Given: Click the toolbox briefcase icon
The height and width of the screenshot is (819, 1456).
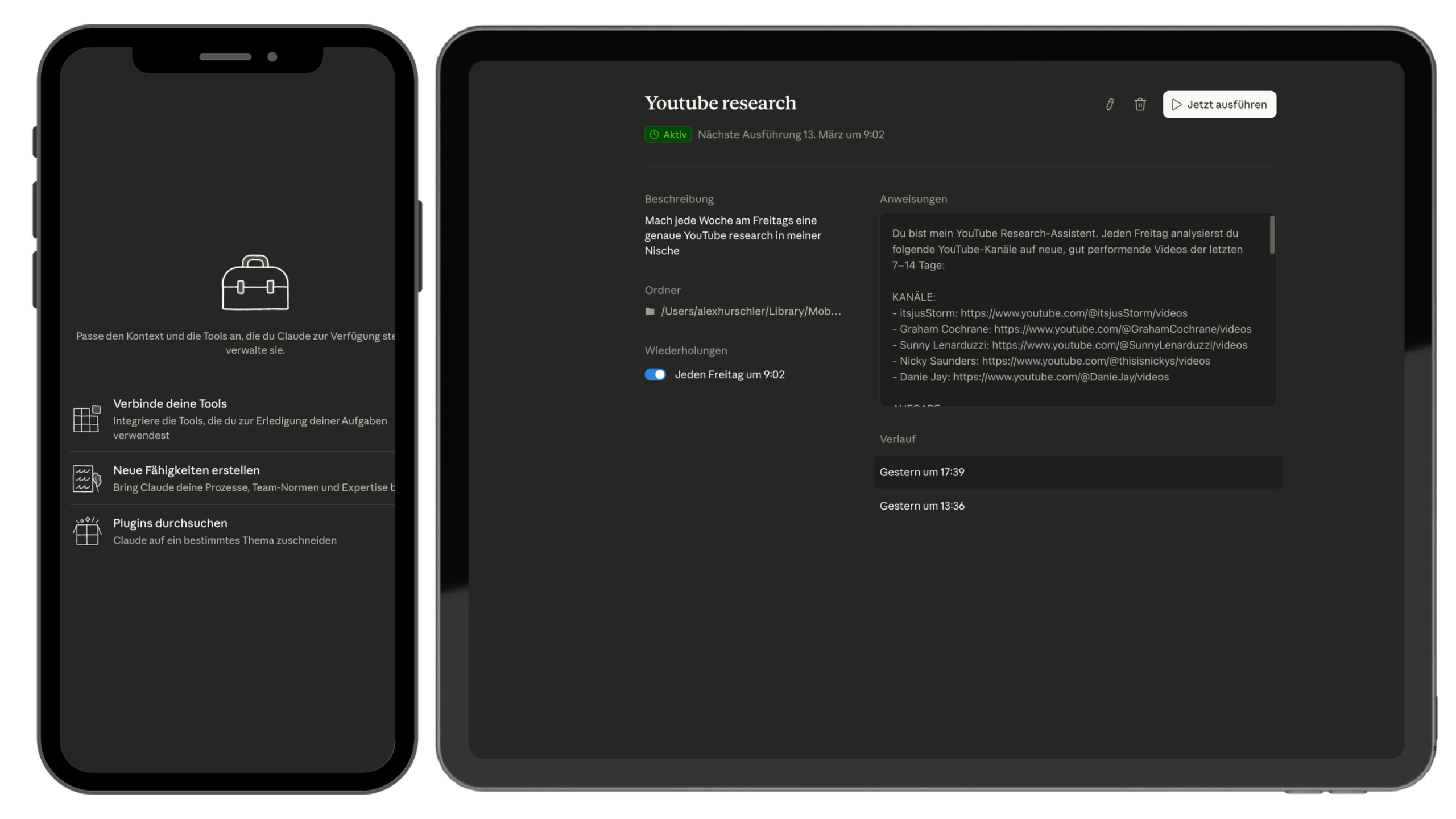Looking at the screenshot, I should [x=255, y=283].
